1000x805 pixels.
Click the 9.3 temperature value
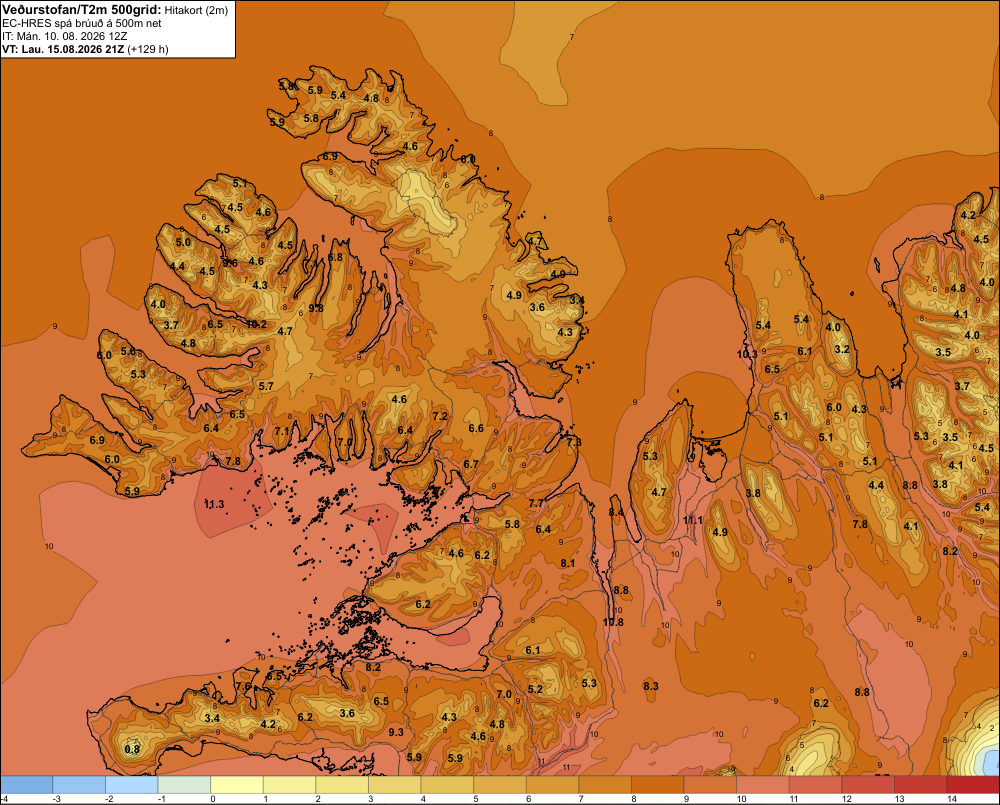pos(396,732)
